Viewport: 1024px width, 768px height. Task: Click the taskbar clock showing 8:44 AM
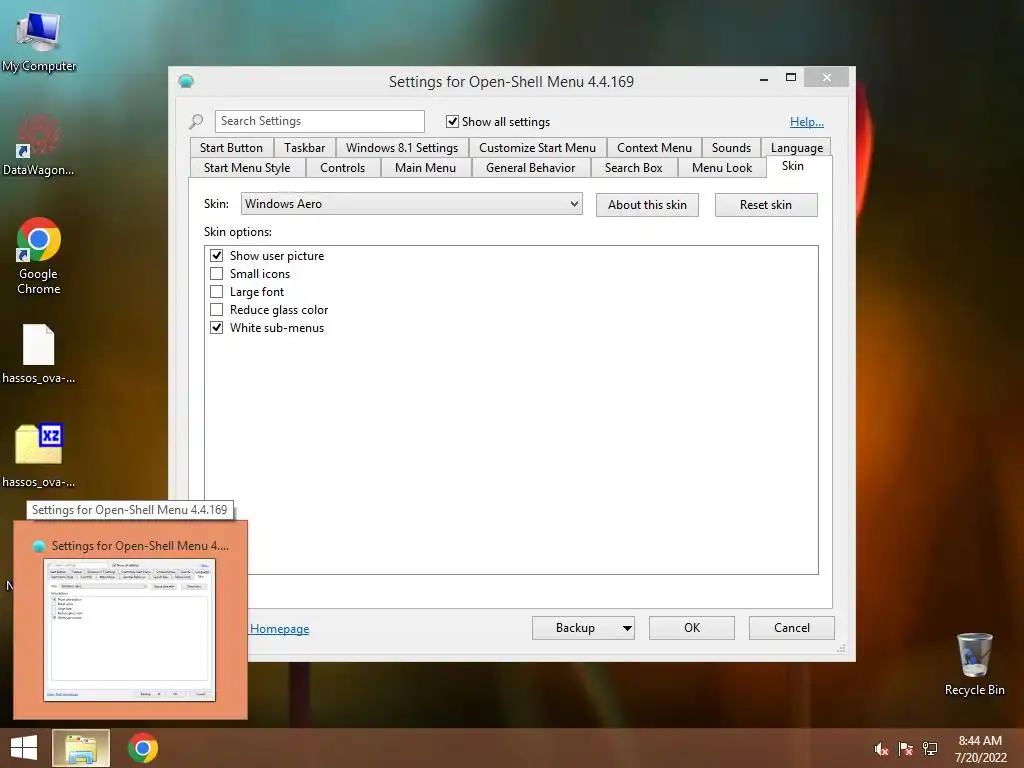pyautogui.click(x=980, y=749)
